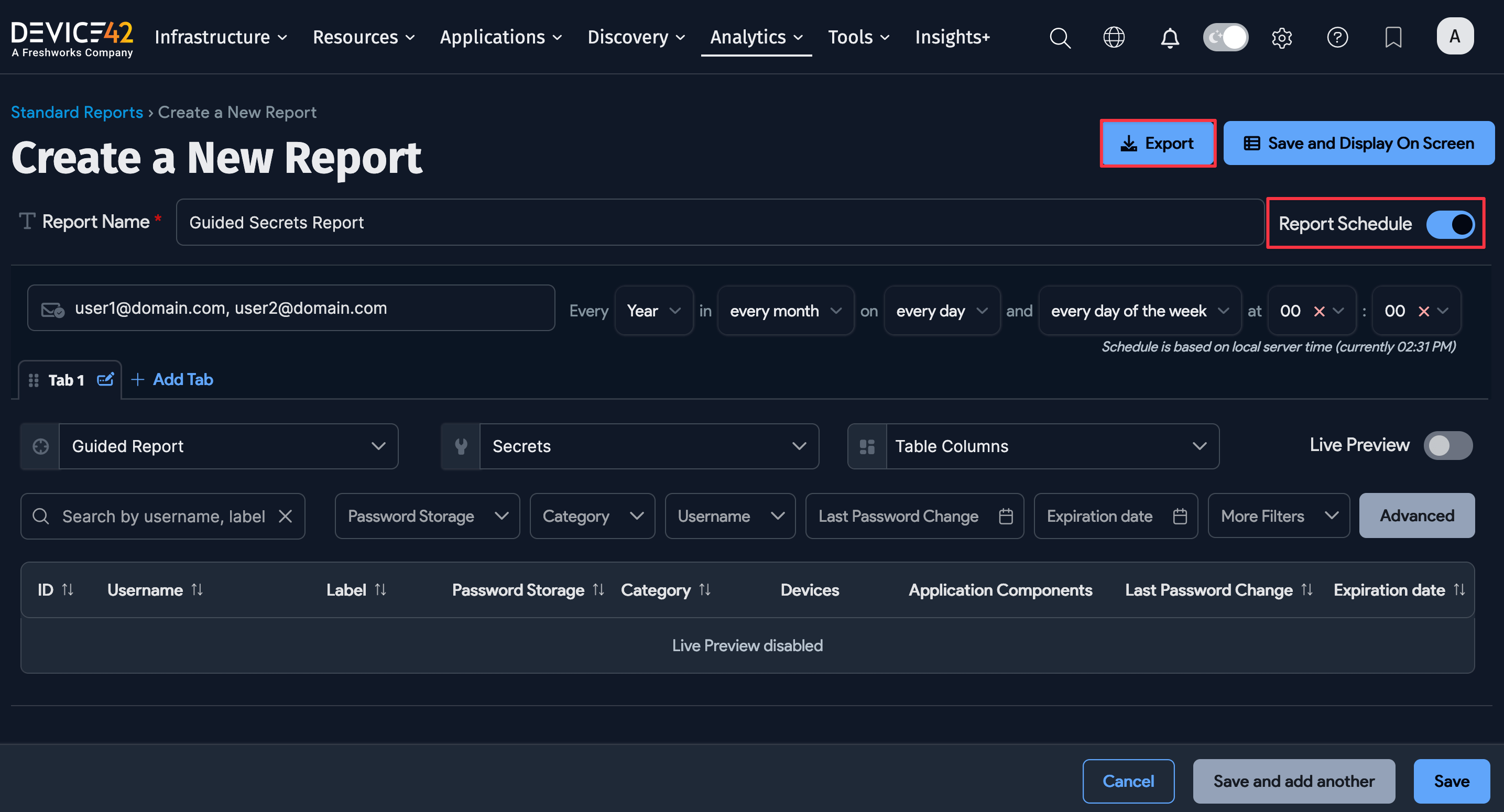Open the settings gear icon
Viewport: 1504px width, 812px height.
[x=1282, y=37]
